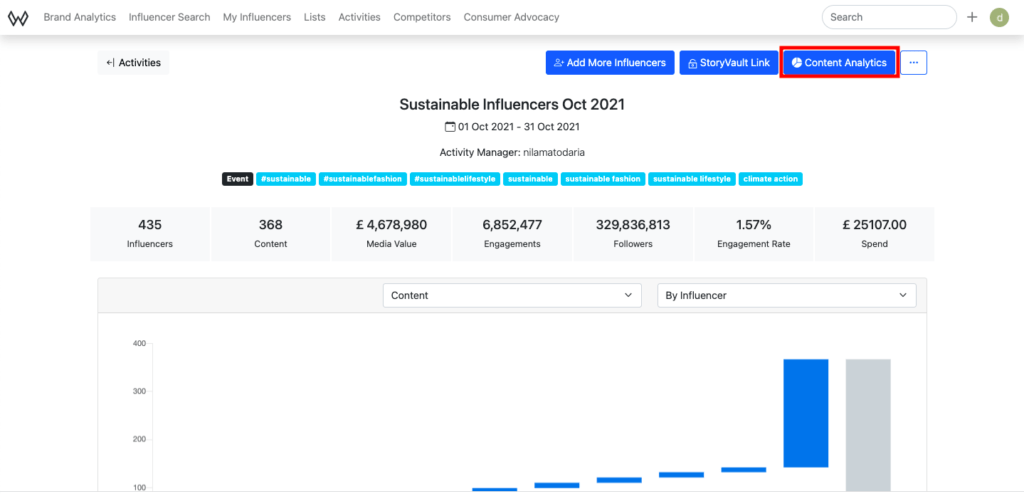Click the tallest blue chart bar
This screenshot has height=494, width=1024.
click(806, 413)
